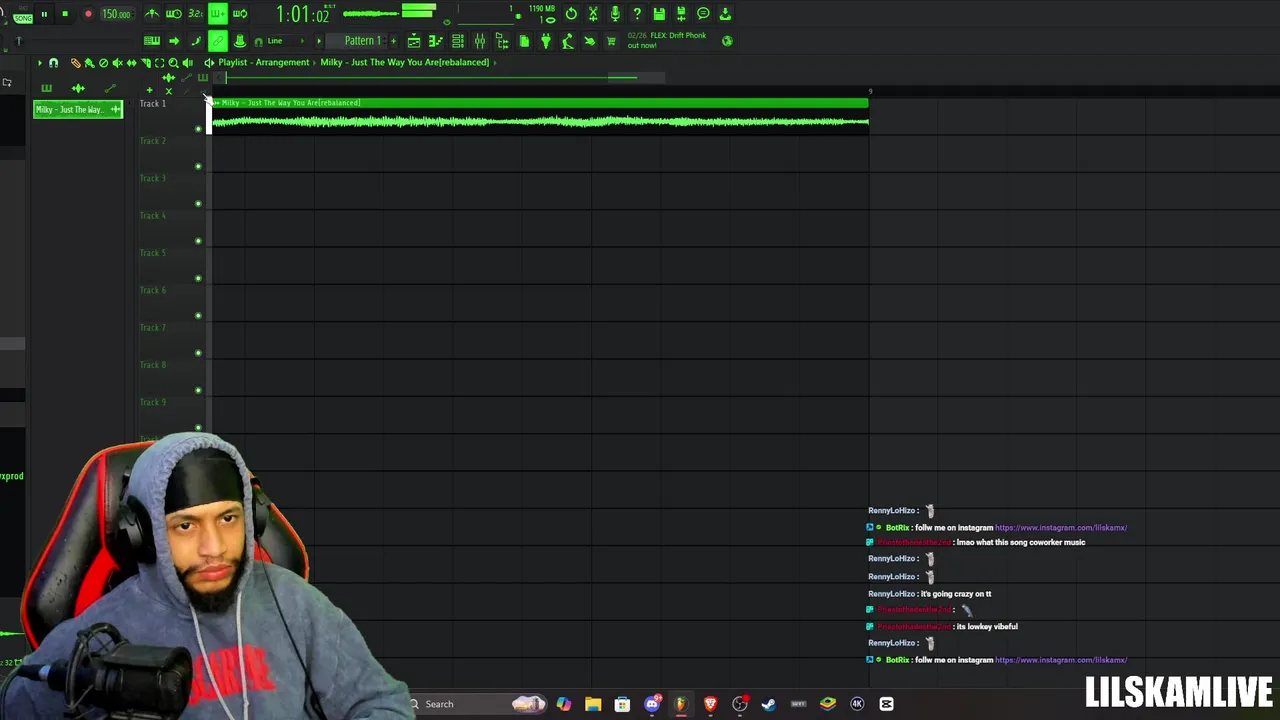Click Milky - Just The Way You Are breadcrumb
Screen dimensions: 1280x720
coord(404,62)
